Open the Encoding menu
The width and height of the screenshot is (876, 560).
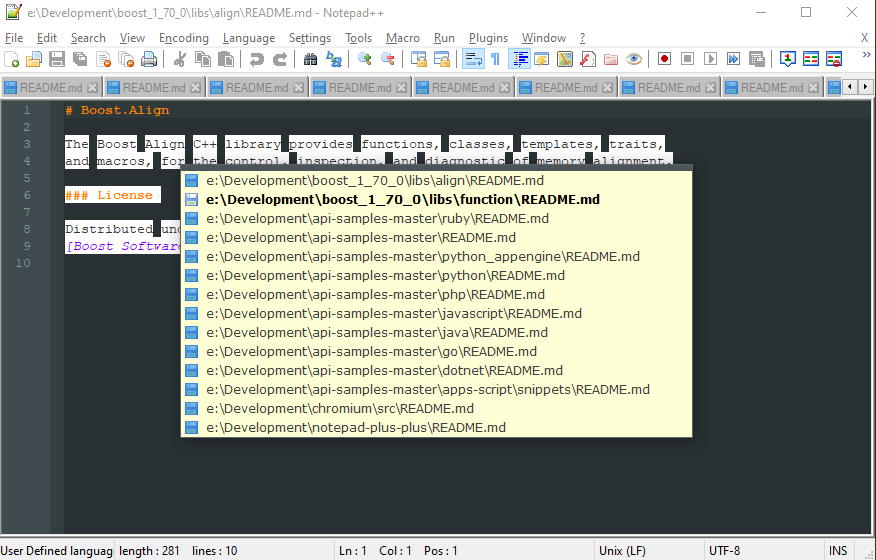tap(184, 38)
